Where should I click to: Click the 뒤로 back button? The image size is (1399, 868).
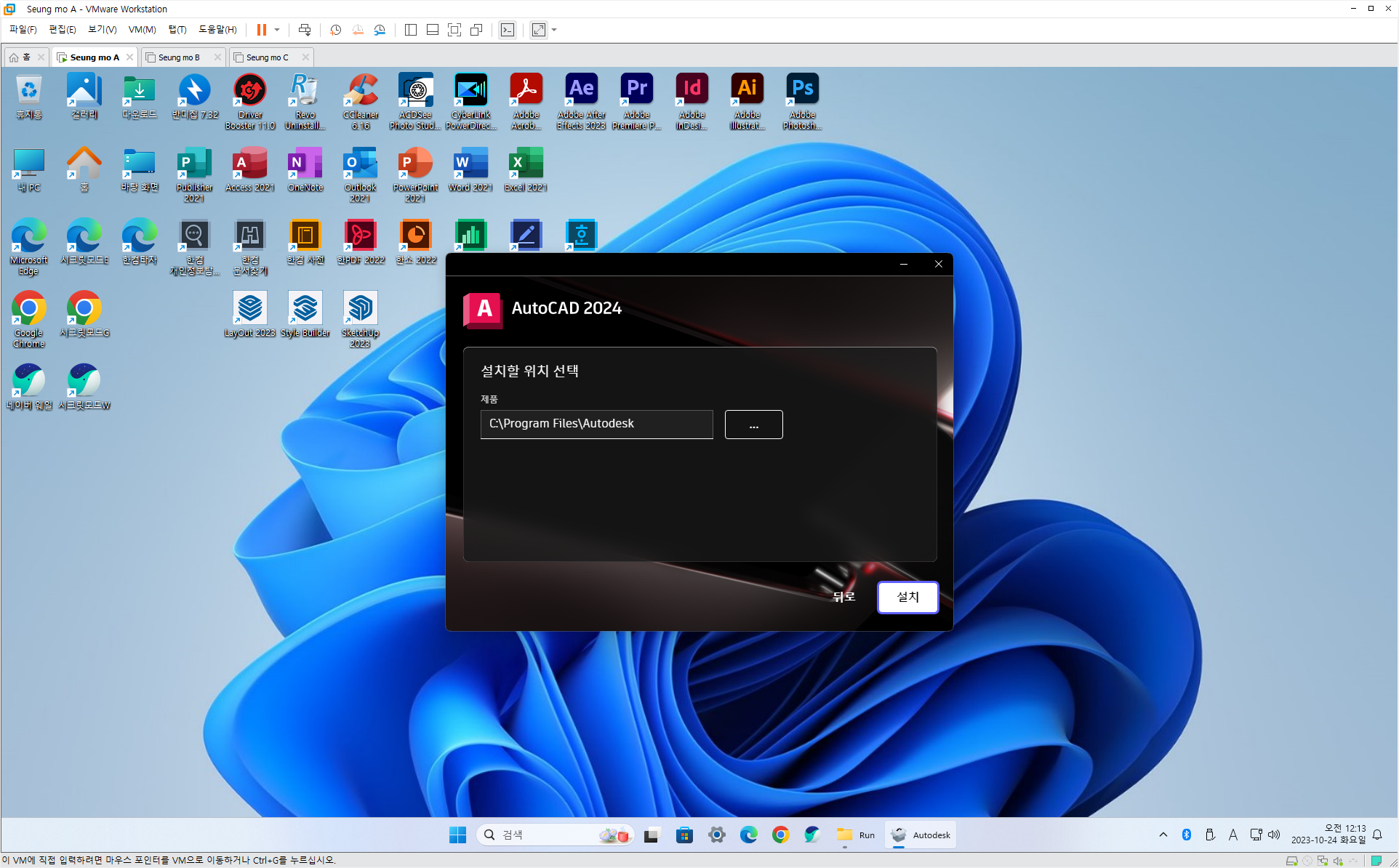[843, 597]
